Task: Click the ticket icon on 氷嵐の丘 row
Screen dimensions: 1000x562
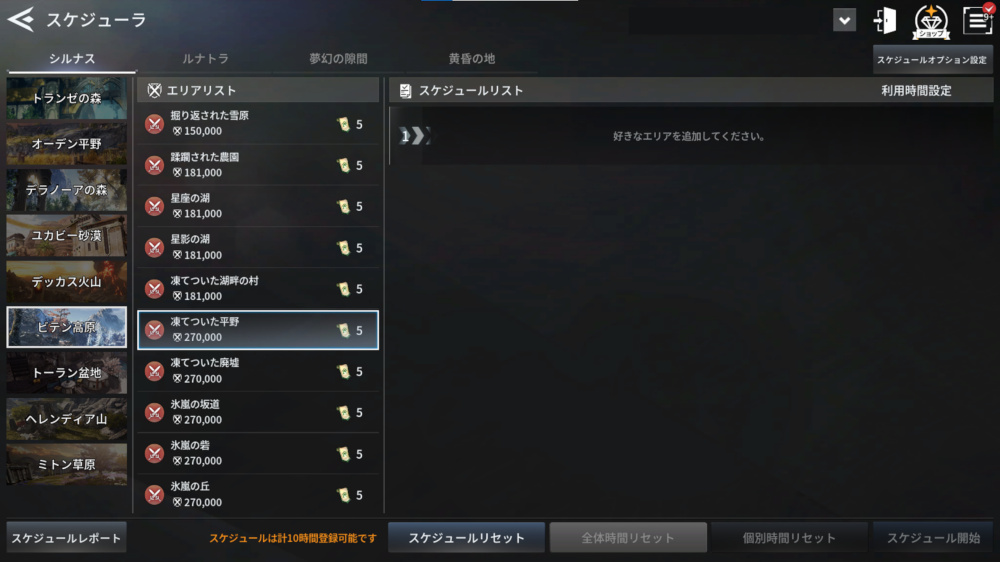Action: click(x=344, y=495)
